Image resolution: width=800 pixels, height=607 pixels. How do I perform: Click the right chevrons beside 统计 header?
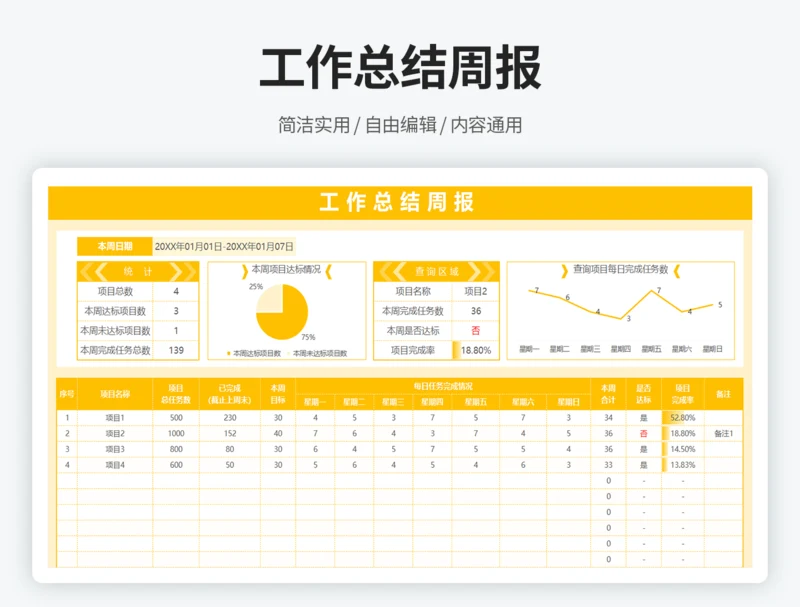click(x=182, y=271)
